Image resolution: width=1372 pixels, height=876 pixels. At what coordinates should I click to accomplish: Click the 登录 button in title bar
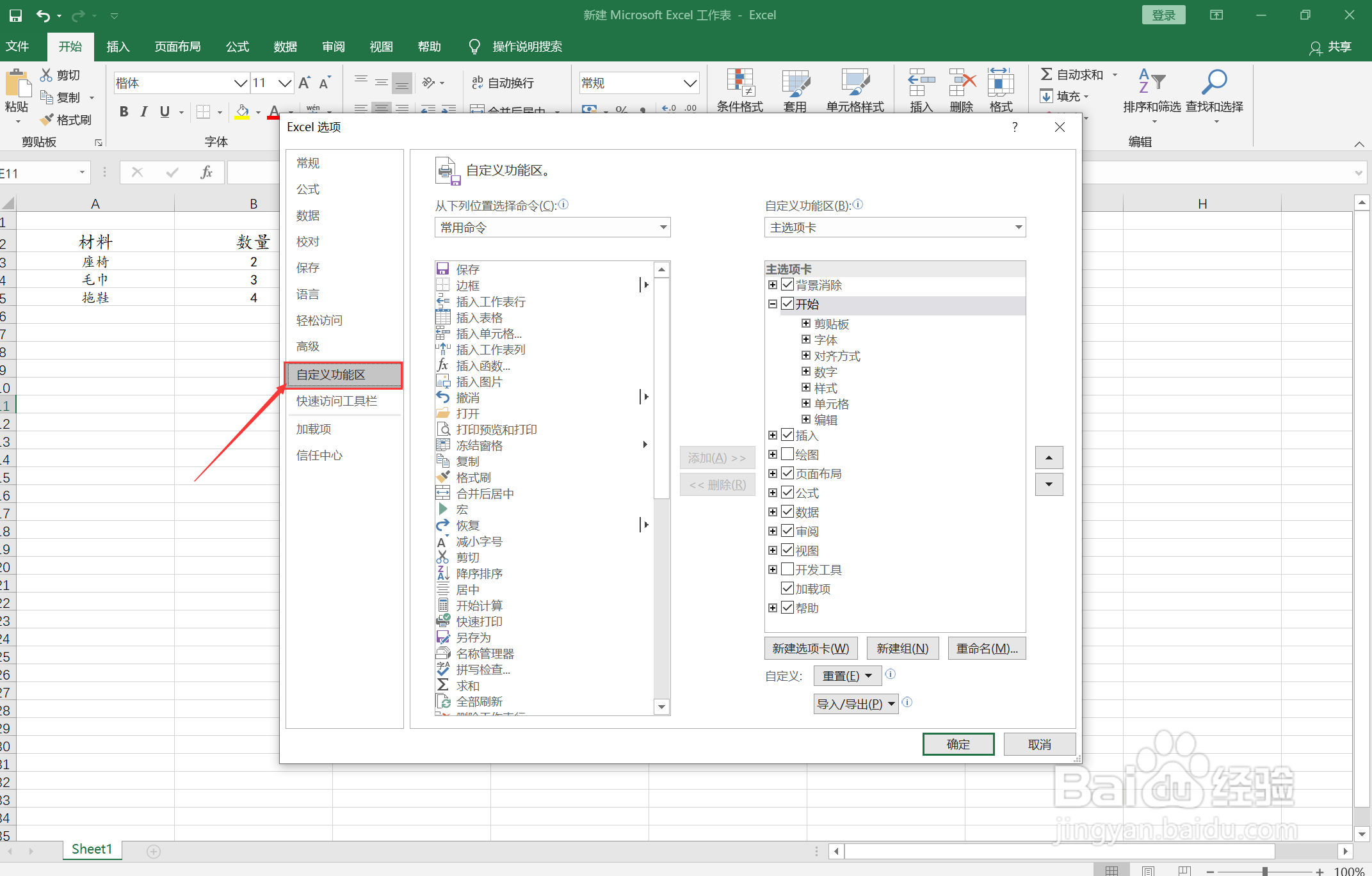(x=1164, y=15)
